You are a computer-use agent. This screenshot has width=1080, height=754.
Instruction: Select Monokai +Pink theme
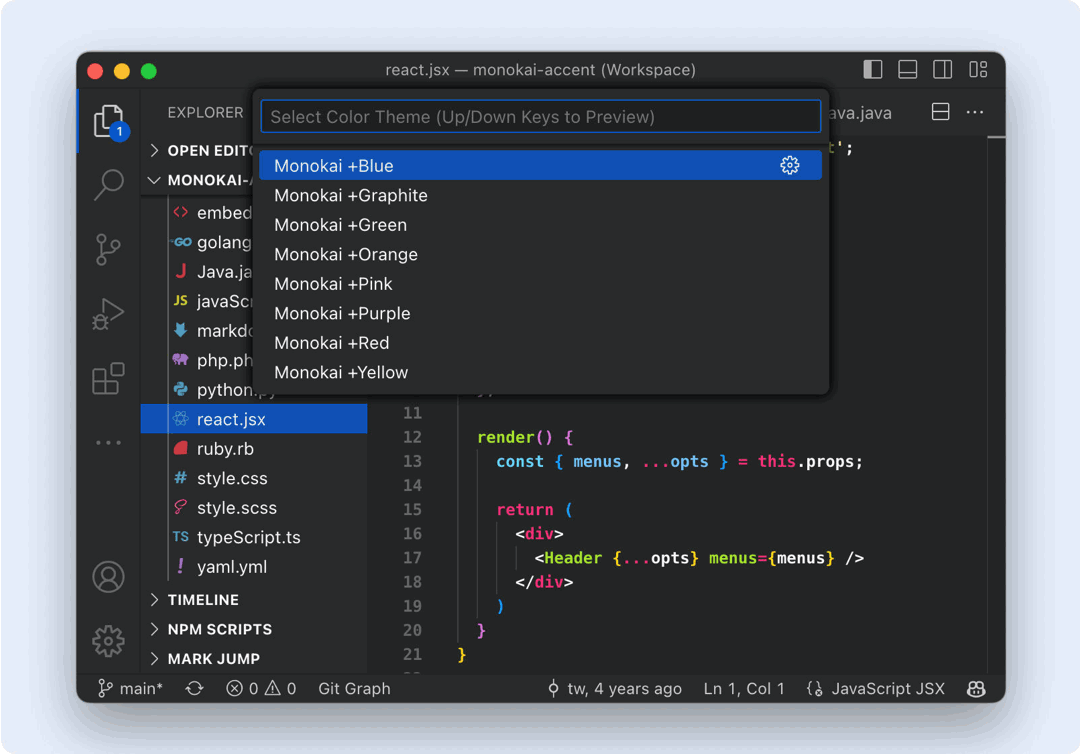pyautogui.click(x=540, y=284)
